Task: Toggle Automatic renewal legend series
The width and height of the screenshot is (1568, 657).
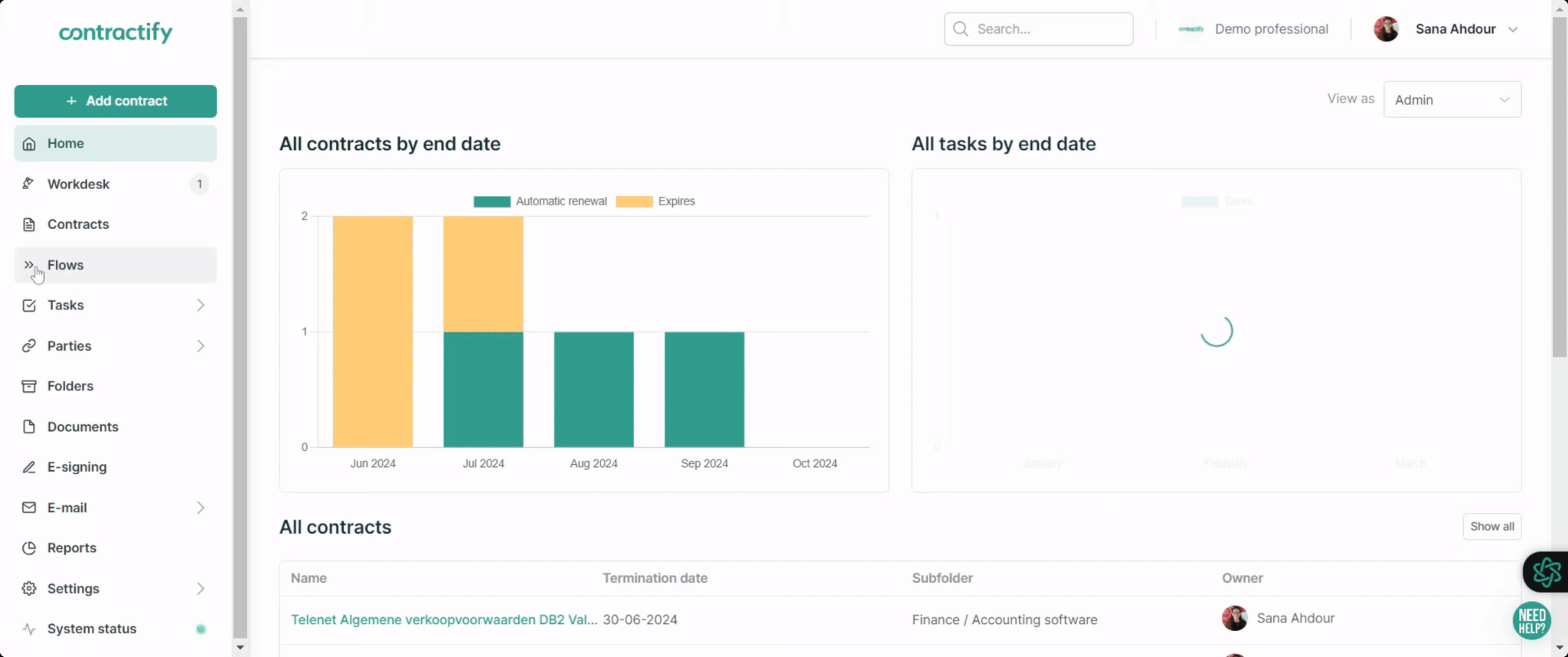Action: tap(540, 201)
